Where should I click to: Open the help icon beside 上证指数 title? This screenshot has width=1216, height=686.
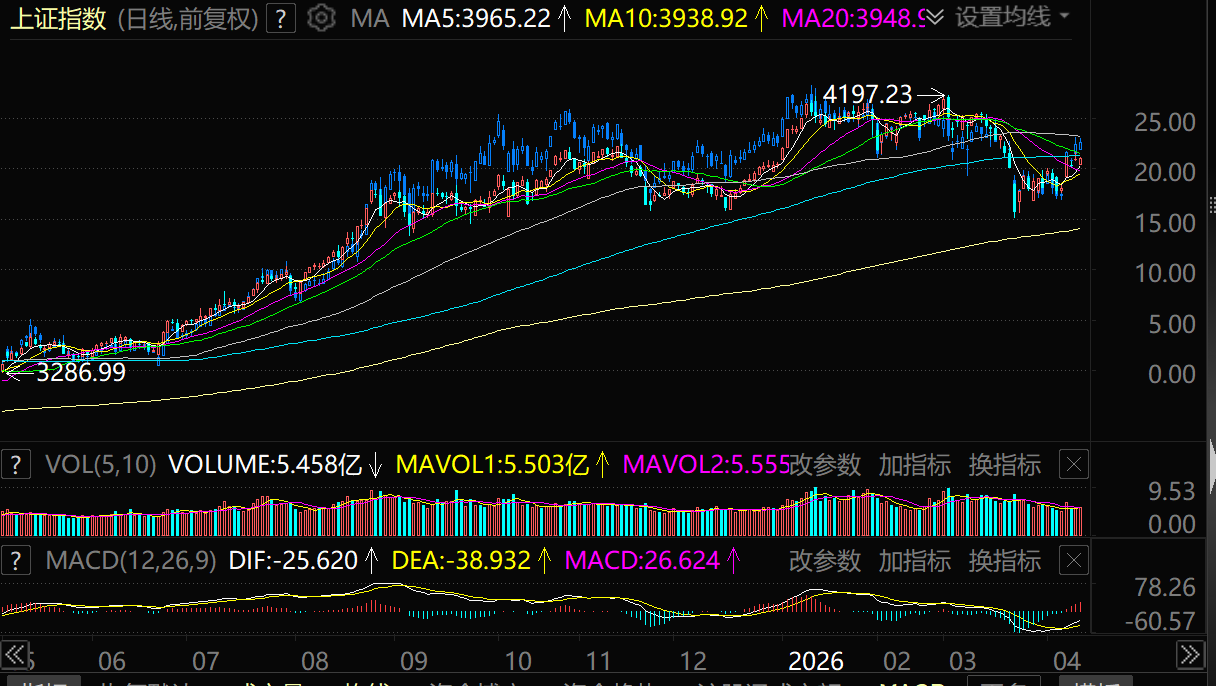point(283,18)
